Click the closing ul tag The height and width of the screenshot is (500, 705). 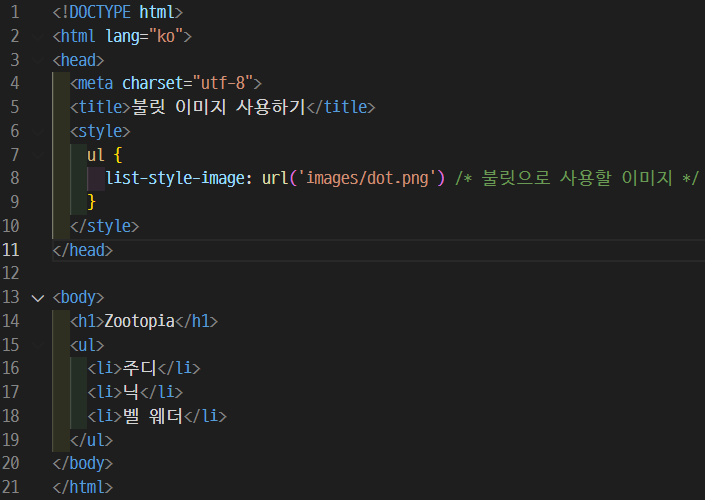(92, 440)
